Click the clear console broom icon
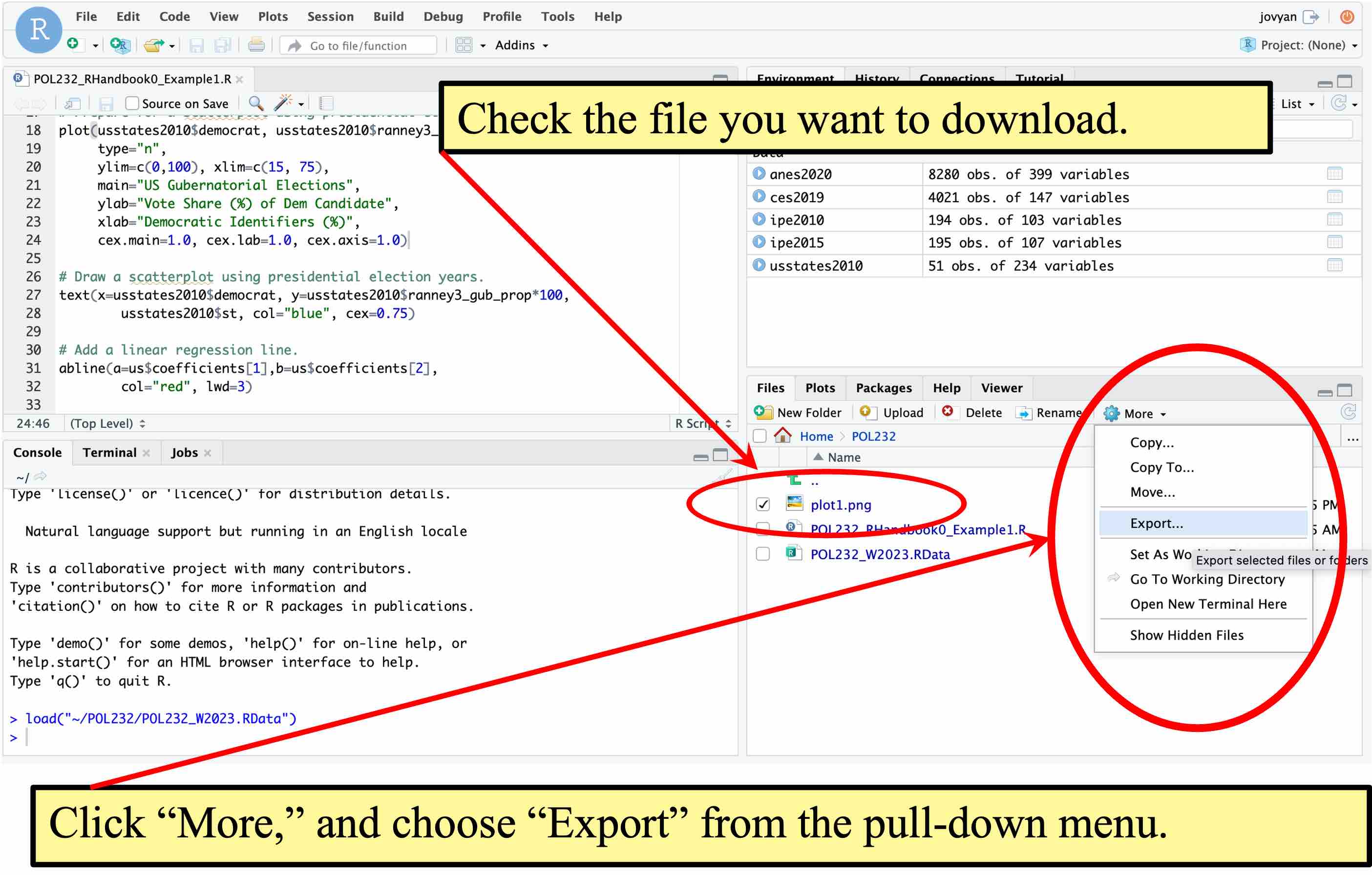Image resolution: width=1372 pixels, height=875 pixels. (725, 476)
